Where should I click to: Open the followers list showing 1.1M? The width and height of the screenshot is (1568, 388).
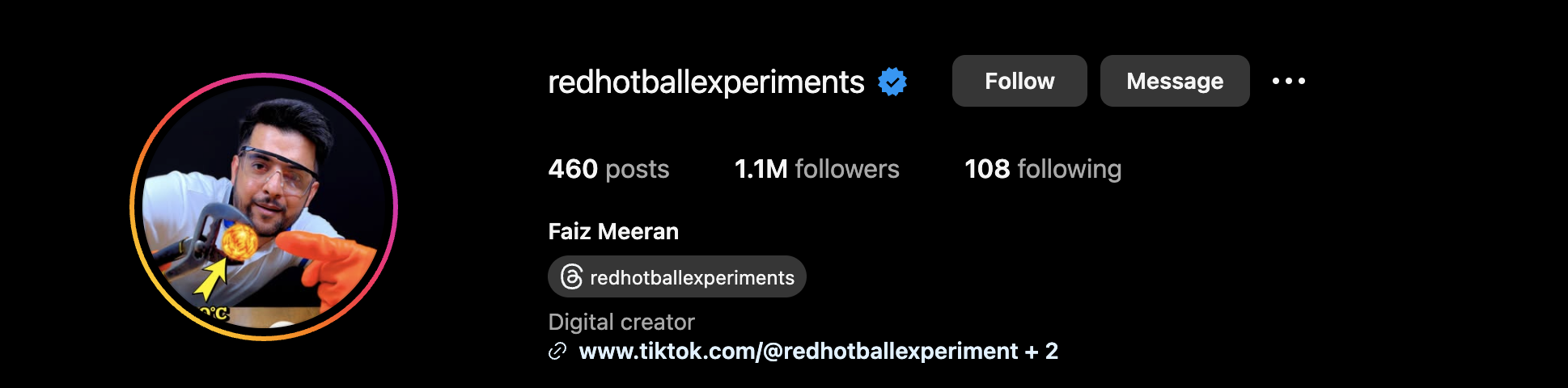pyautogui.click(x=816, y=169)
